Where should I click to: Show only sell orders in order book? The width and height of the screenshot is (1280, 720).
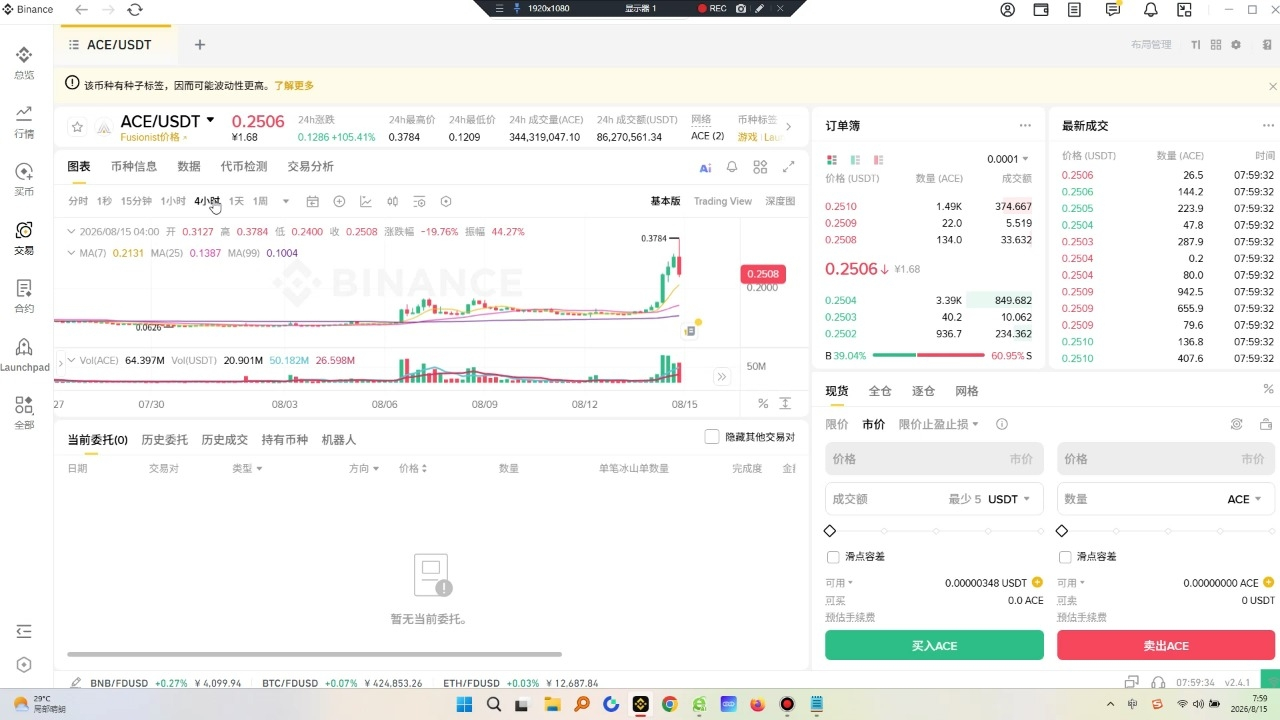pos(878,160)
